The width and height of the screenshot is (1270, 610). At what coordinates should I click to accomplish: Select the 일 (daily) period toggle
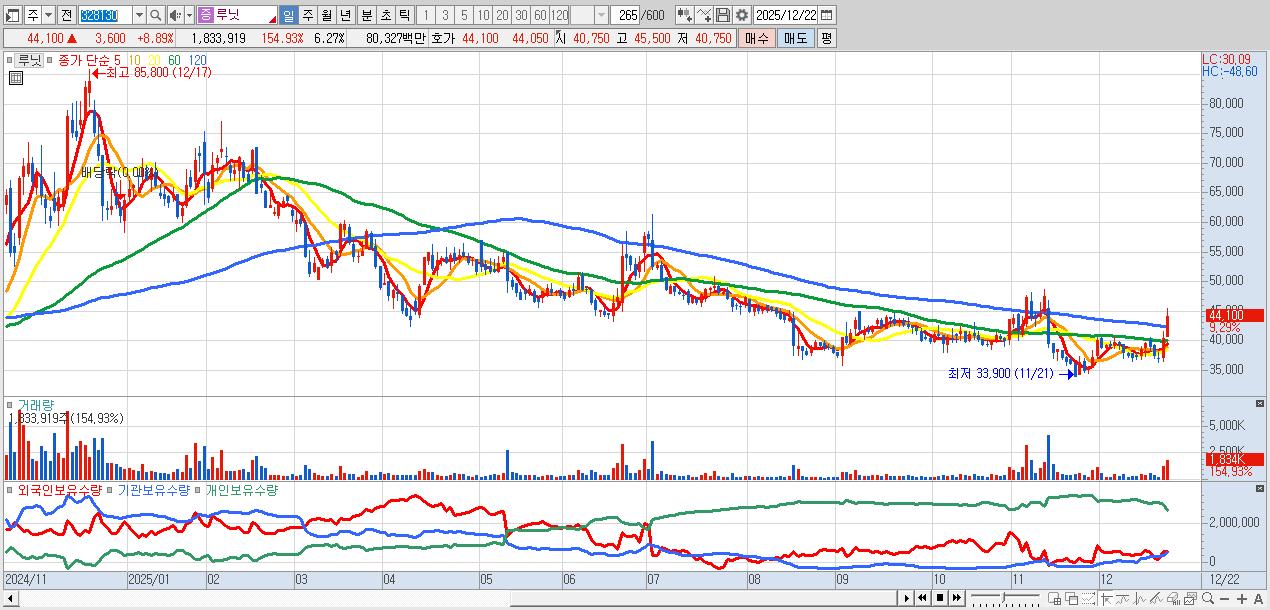pos(288,15)
